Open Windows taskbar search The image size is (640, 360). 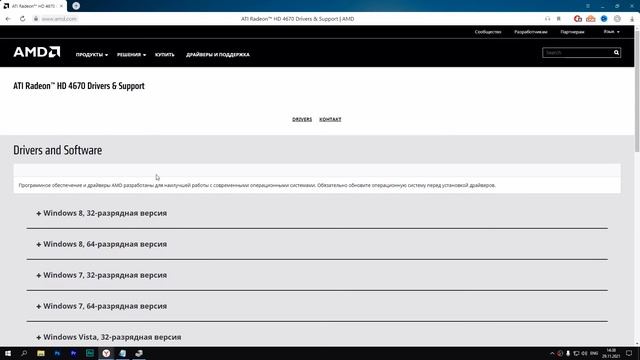pos(24,353)
